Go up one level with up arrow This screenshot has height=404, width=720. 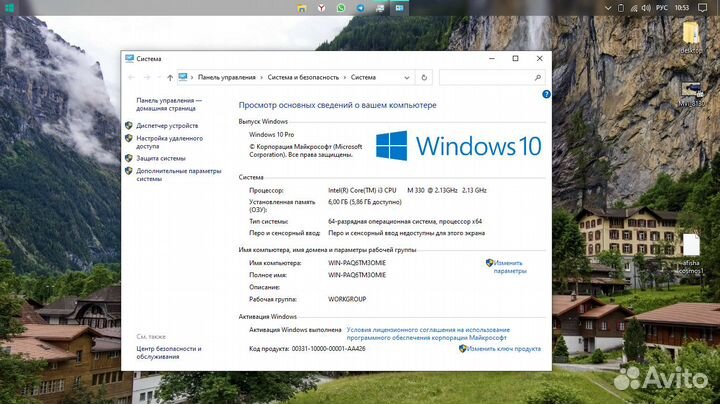170,78
